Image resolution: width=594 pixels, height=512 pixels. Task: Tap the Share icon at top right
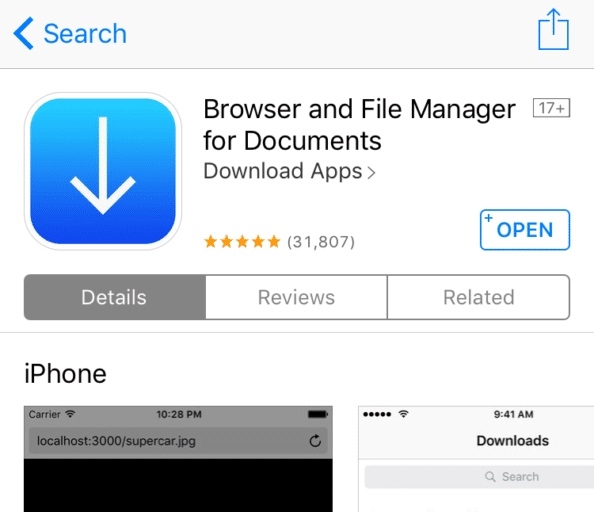click(553, 30)
